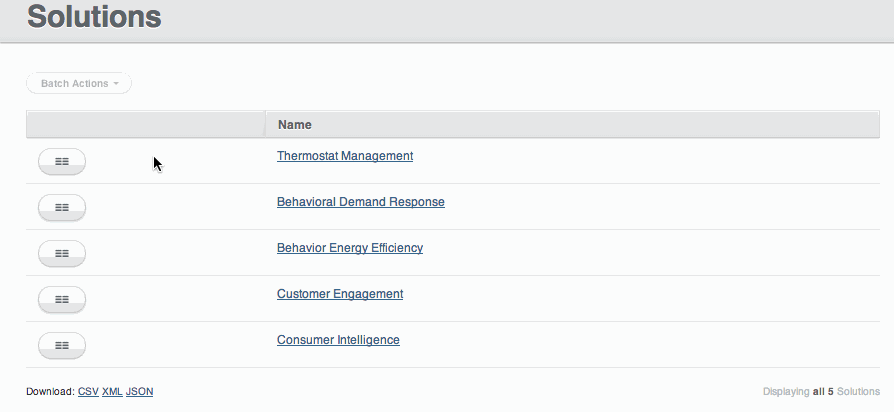The height and width of the screenshot is (412, 894).
Task: Click the reorder handle for Consumer Intelligence
Action: coord(62,345)
